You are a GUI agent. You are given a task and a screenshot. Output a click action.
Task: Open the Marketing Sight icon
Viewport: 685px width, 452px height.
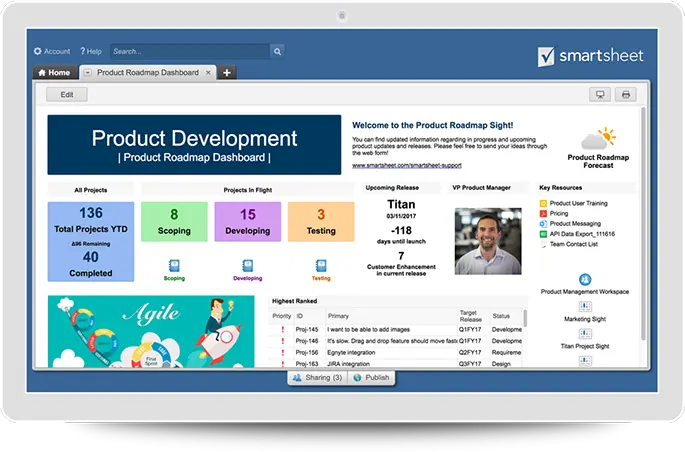point(585,307)
